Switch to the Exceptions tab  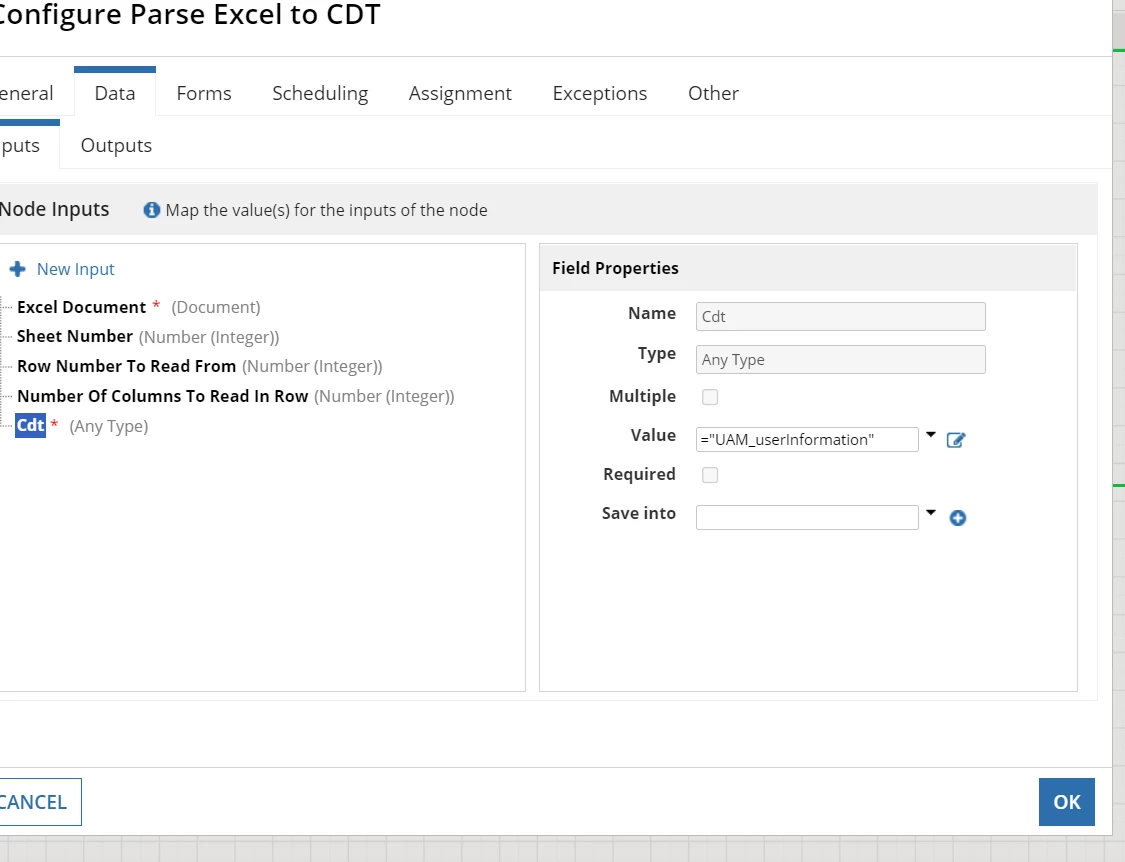point(600,93)
